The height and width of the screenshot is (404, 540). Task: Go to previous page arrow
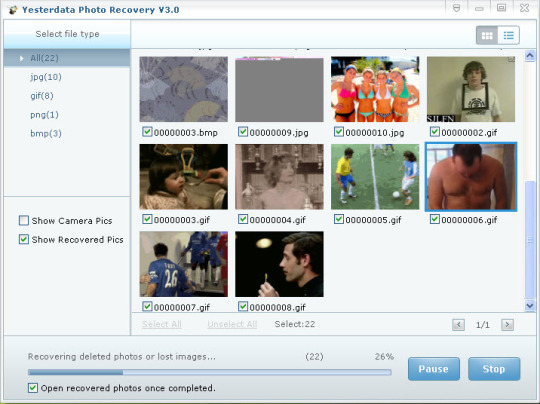pyautogui.click(x=458, y=324)
